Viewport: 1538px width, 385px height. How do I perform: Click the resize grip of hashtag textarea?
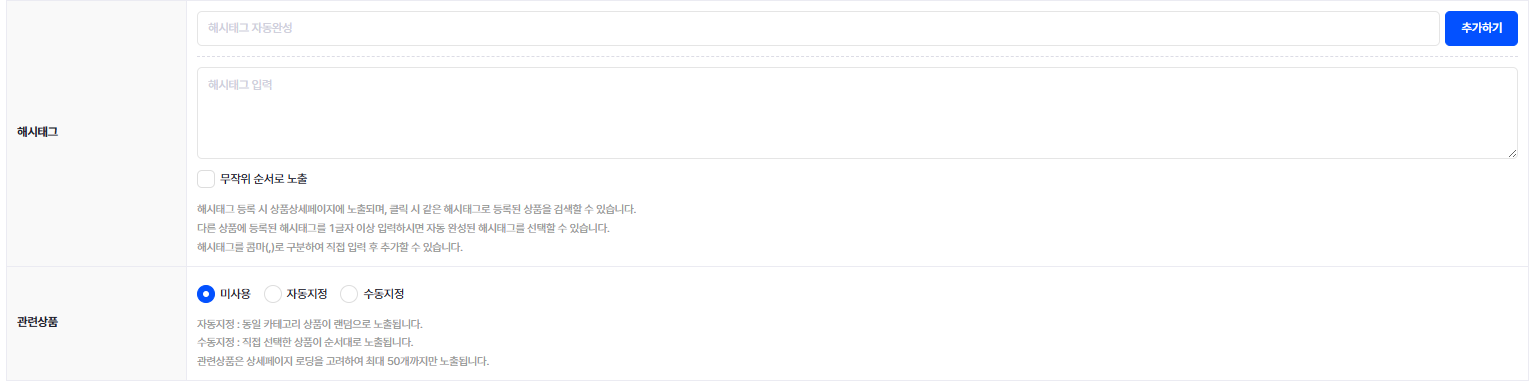point(1511,152)
